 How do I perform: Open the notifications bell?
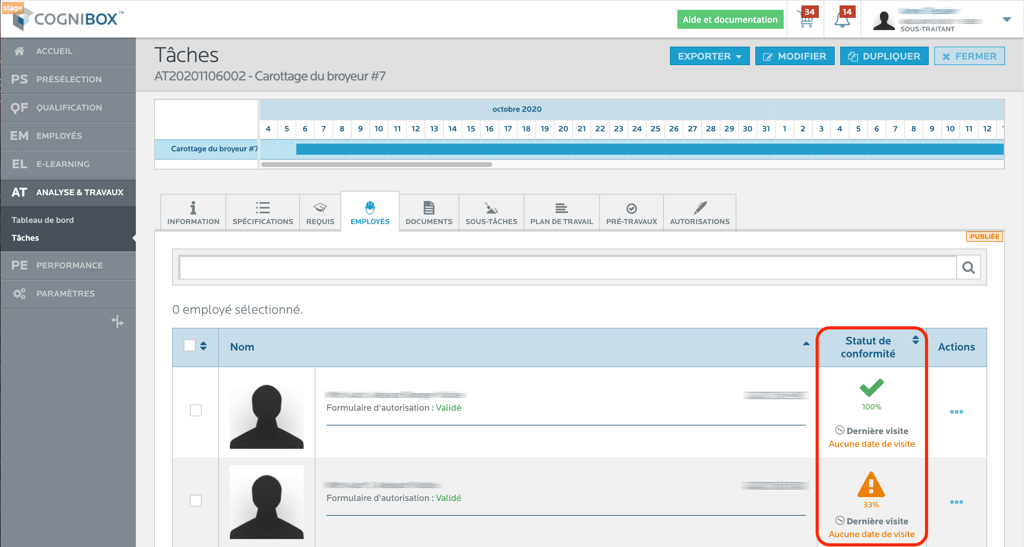click(843, 20)
